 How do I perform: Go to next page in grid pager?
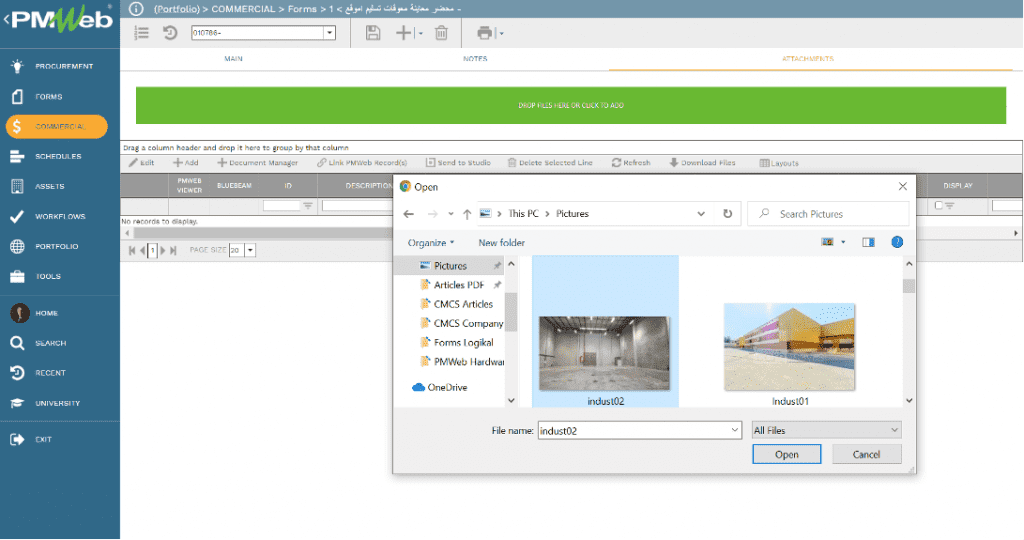pyautogui.click(x=163, y=250)
